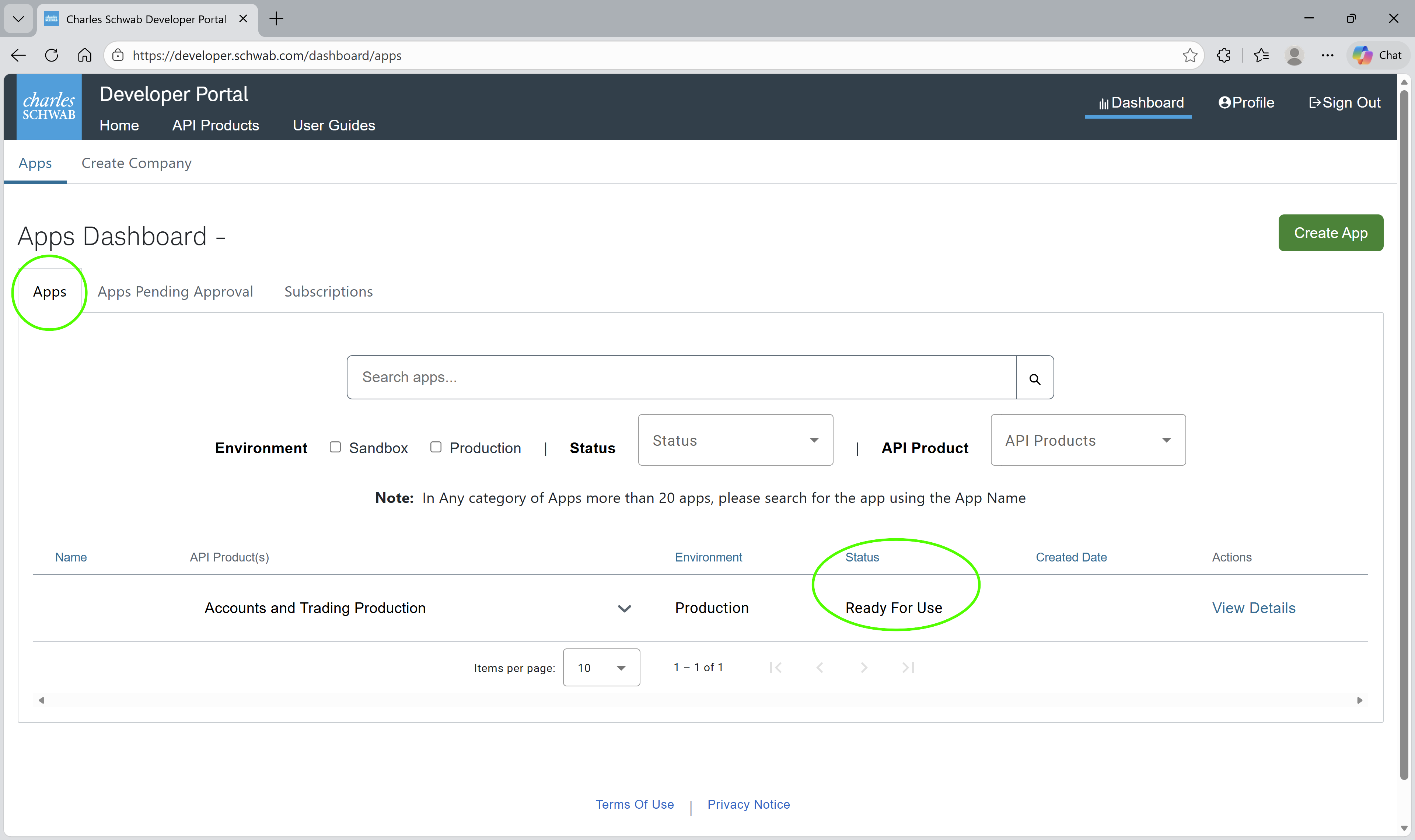Change items per page dropdown
Viewport: 1415px width, 840px height.
click(x=601, y=667)
